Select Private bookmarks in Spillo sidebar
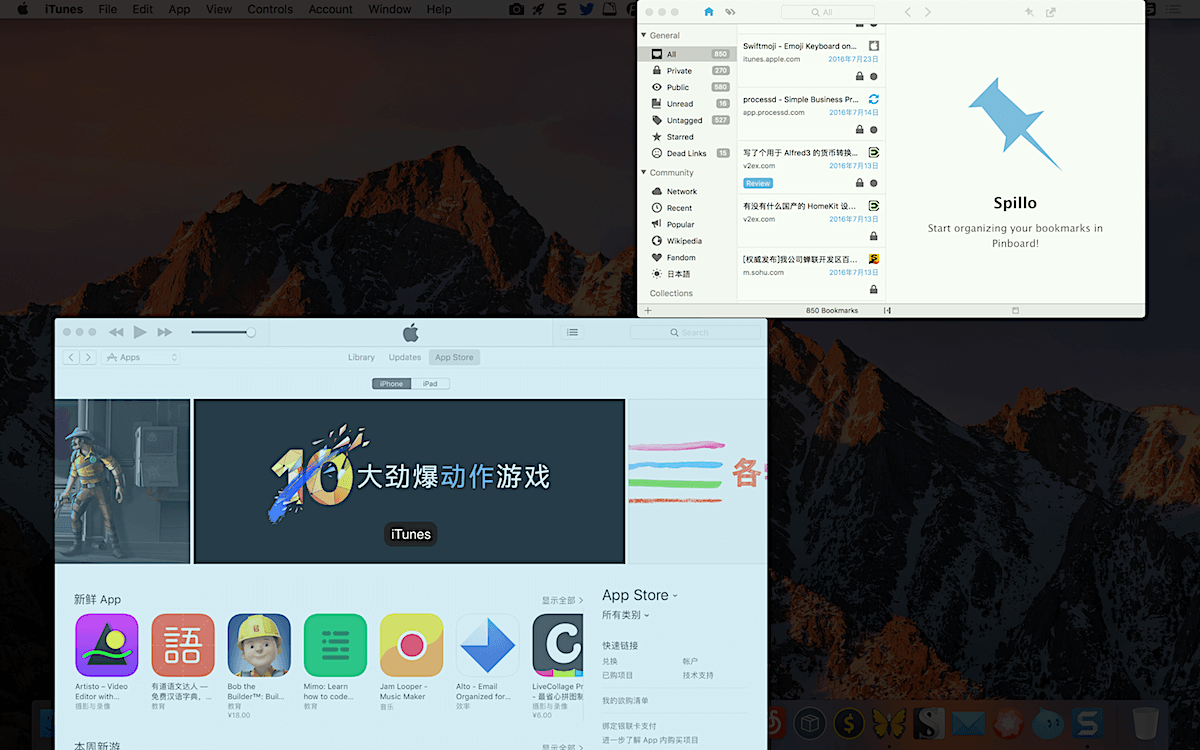This screenshot has height=750, width=1200. click(x=687, y=71)
